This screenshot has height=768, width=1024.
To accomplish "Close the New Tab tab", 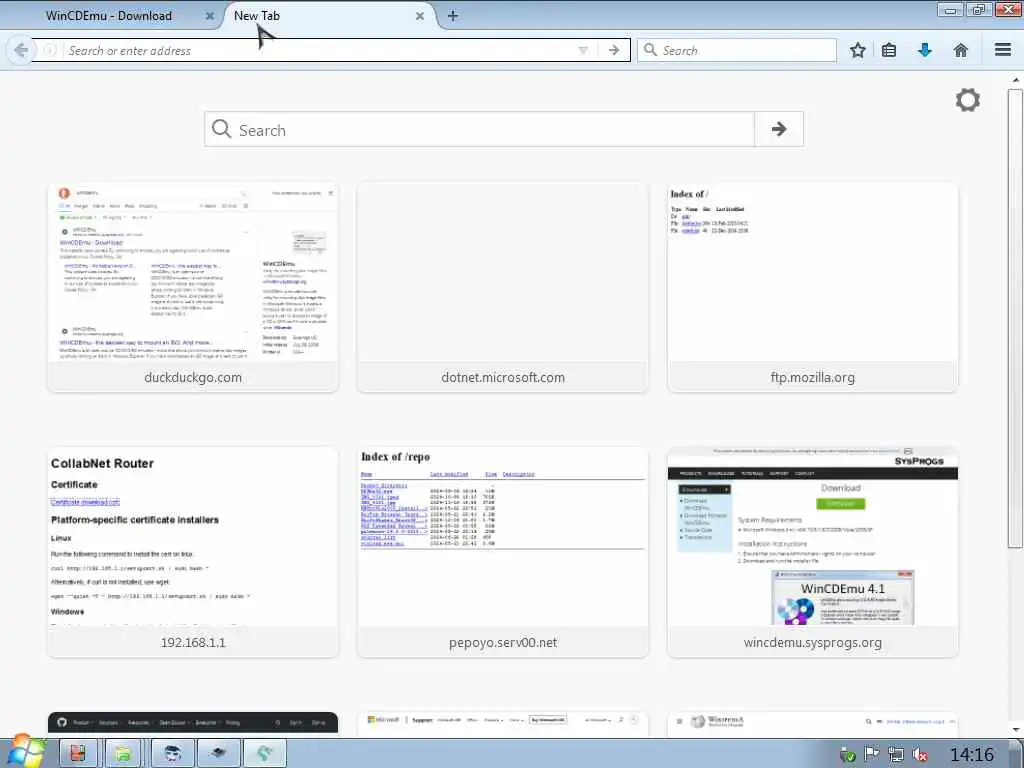I will click(420, 16).
